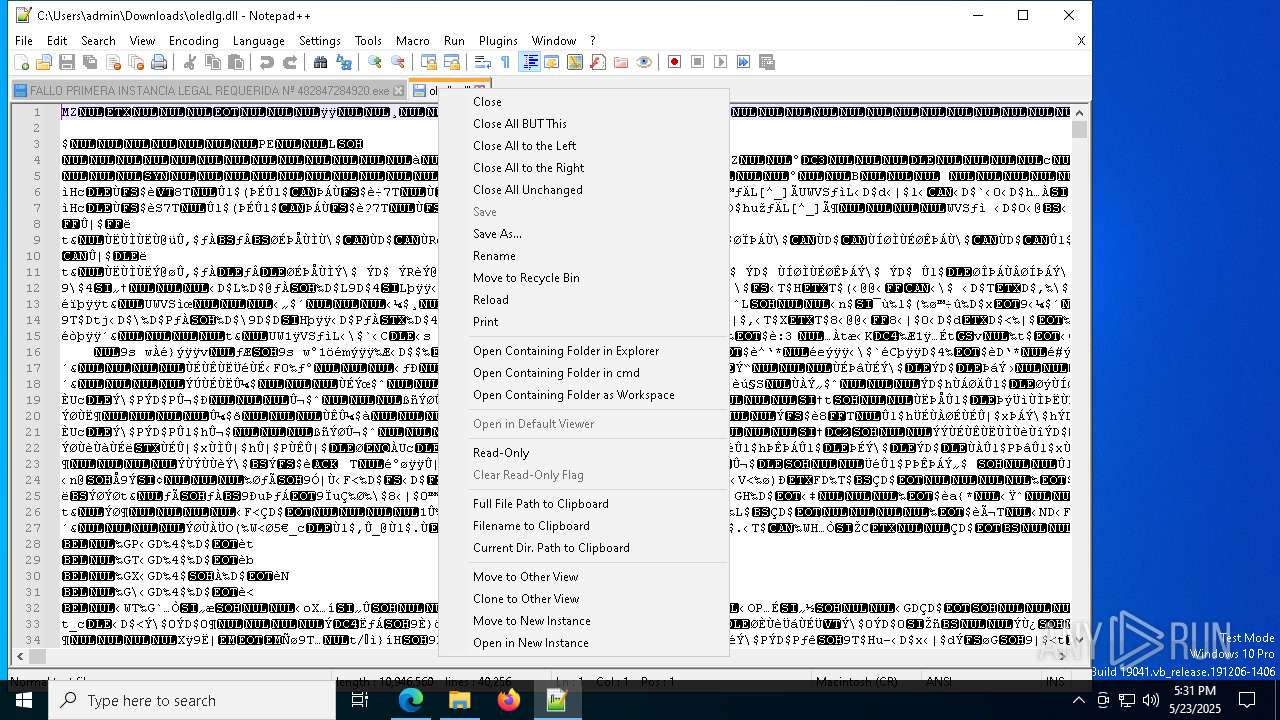Click the Zoom Out magnifier icon
The width and height of the screenshot is (1280, 720).
[x=398, y=62]
